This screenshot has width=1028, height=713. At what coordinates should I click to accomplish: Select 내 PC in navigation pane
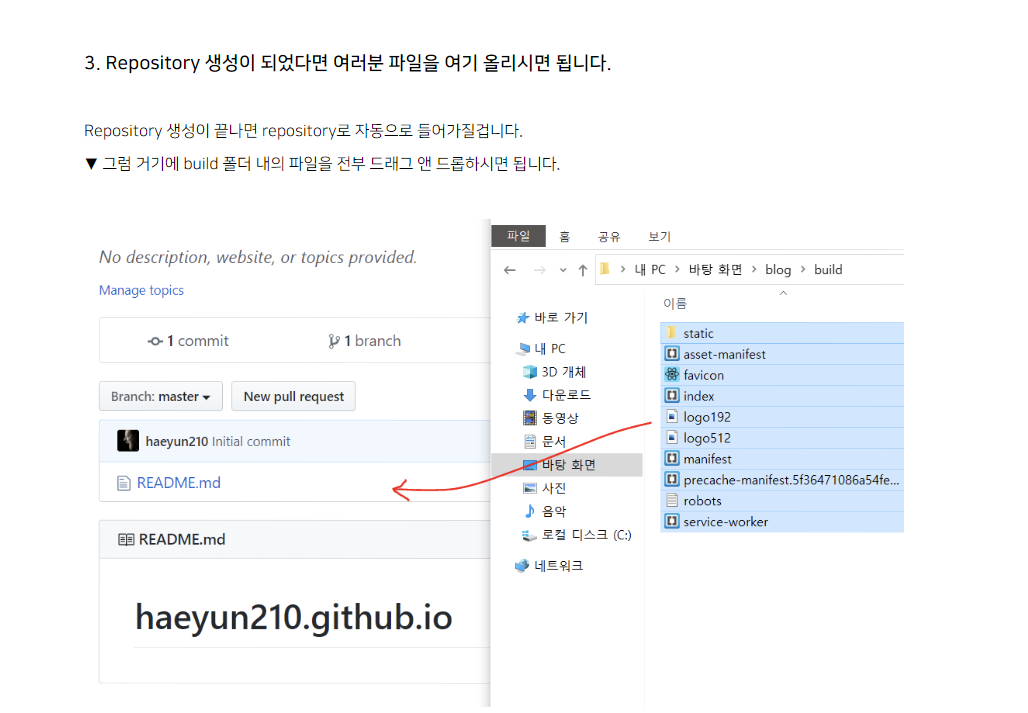542,349
